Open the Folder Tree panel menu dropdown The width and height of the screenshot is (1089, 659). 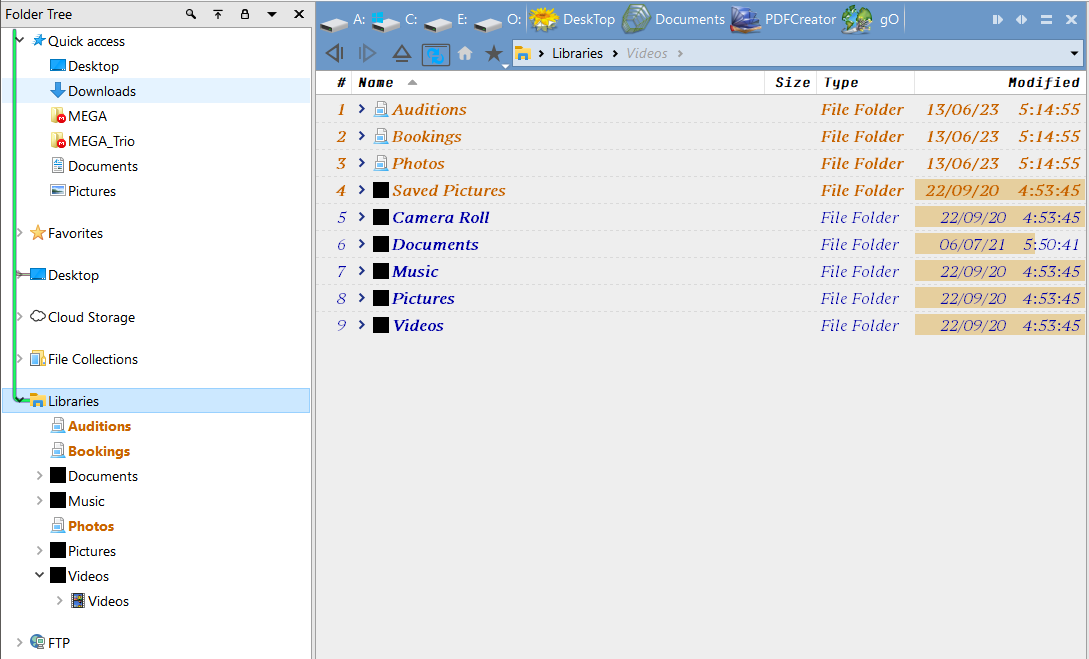272,15
